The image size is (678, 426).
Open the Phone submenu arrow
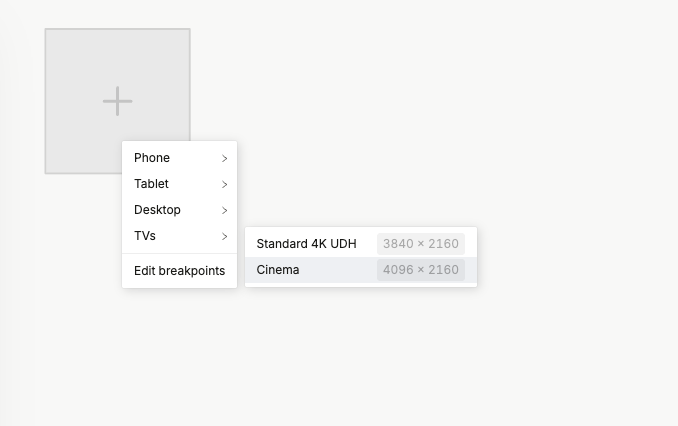(225, 158)
